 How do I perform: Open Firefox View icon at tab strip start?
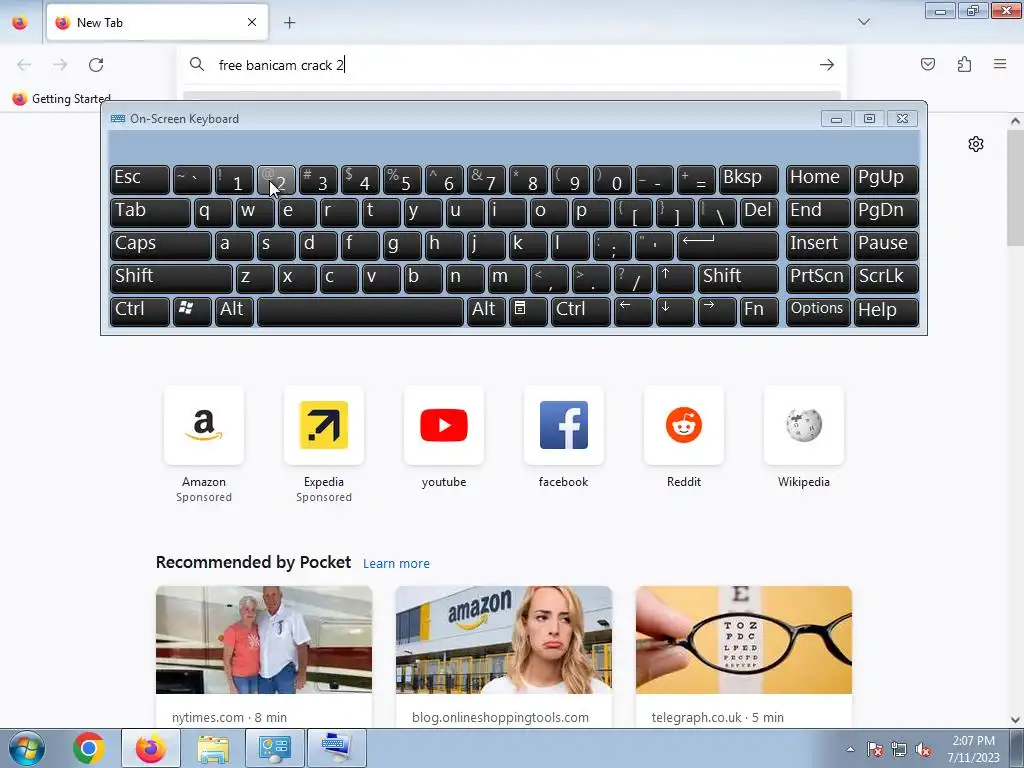[x=20, y=23]
